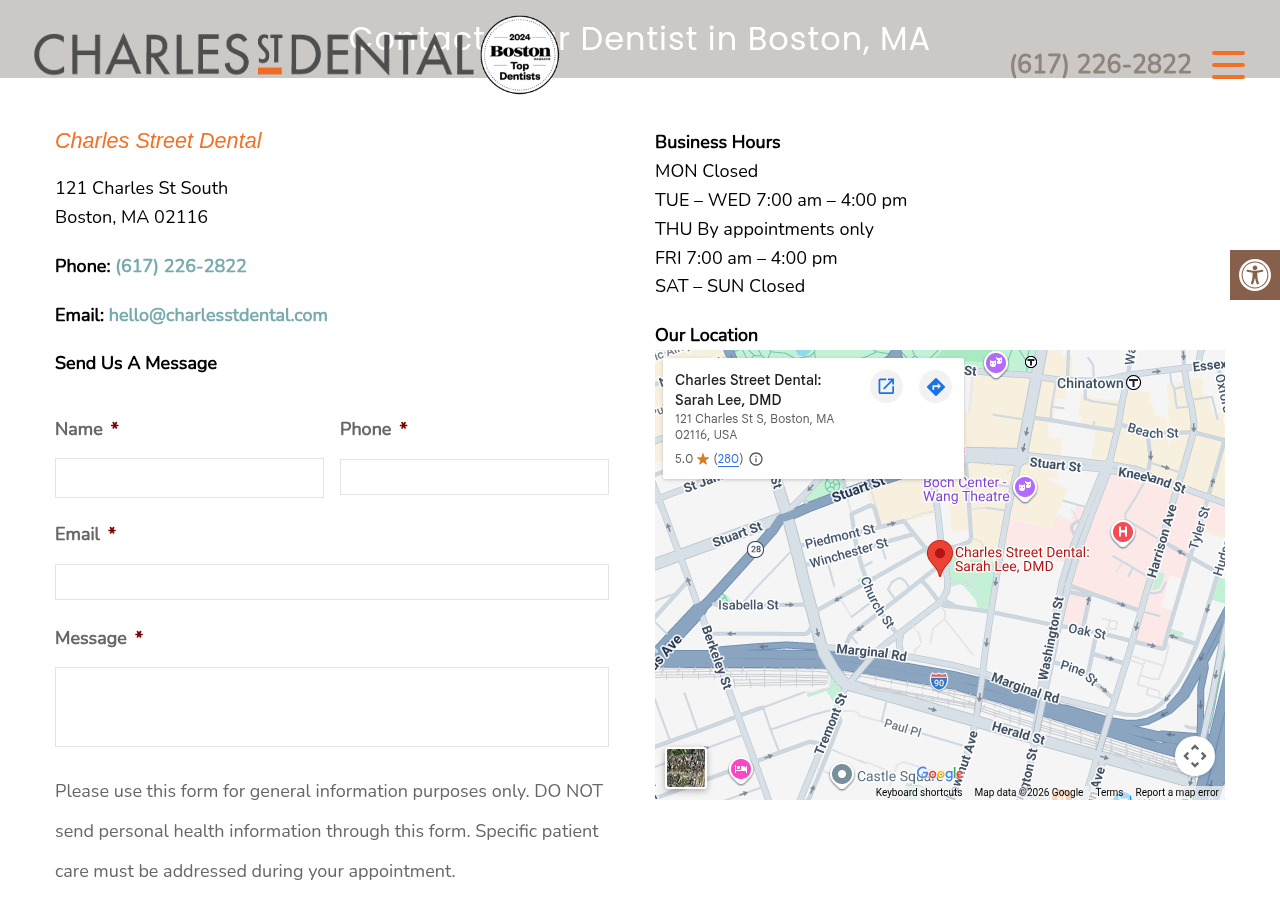Click 'Chinatown' label on map

(1091, 383)
